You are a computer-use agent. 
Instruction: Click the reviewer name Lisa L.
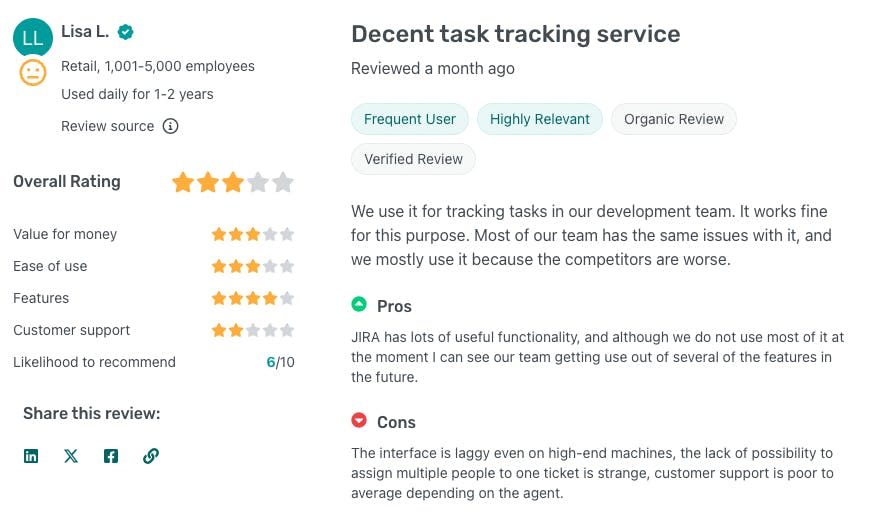85,32
